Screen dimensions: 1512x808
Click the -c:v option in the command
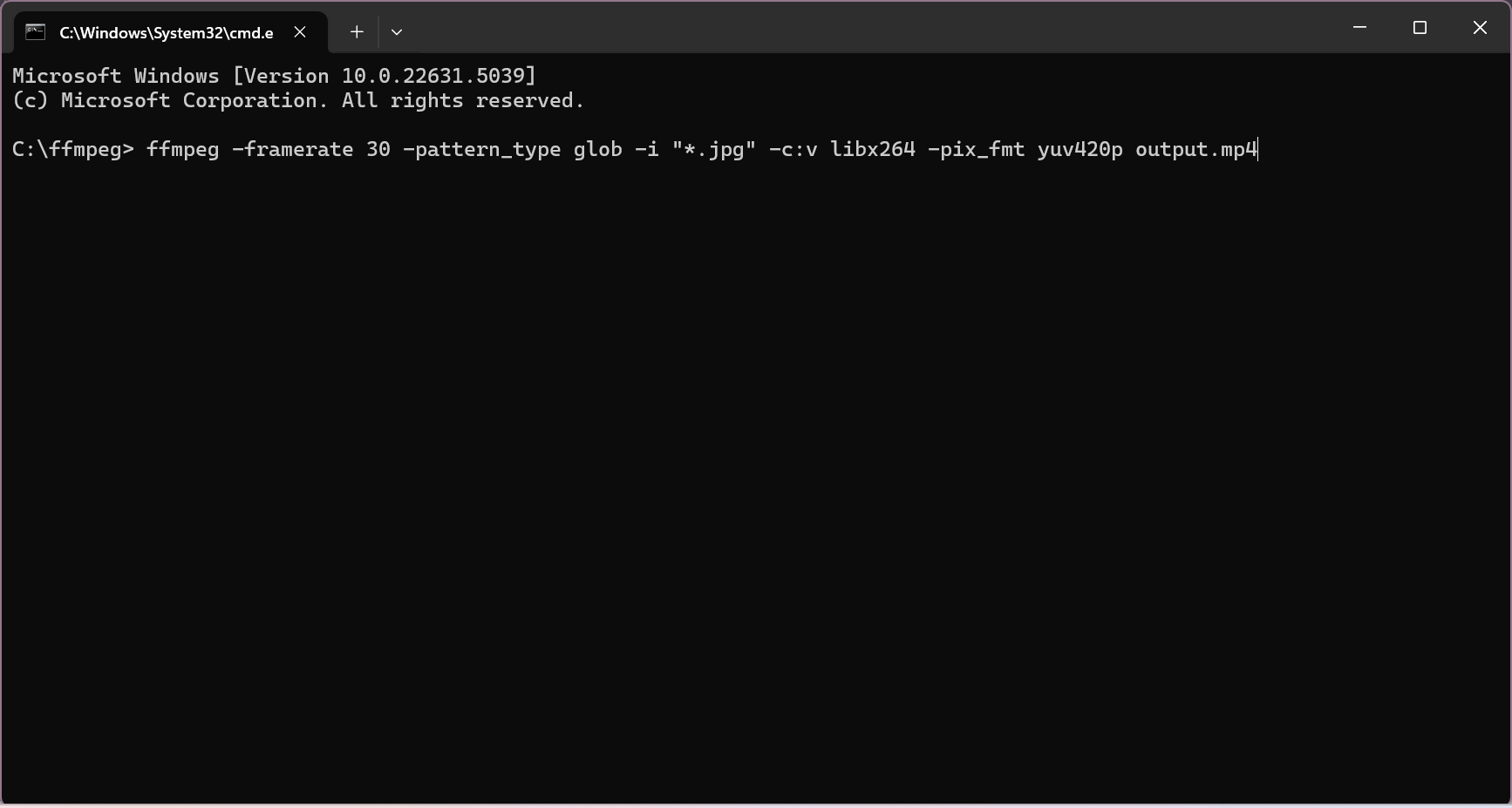click(793, 150)
